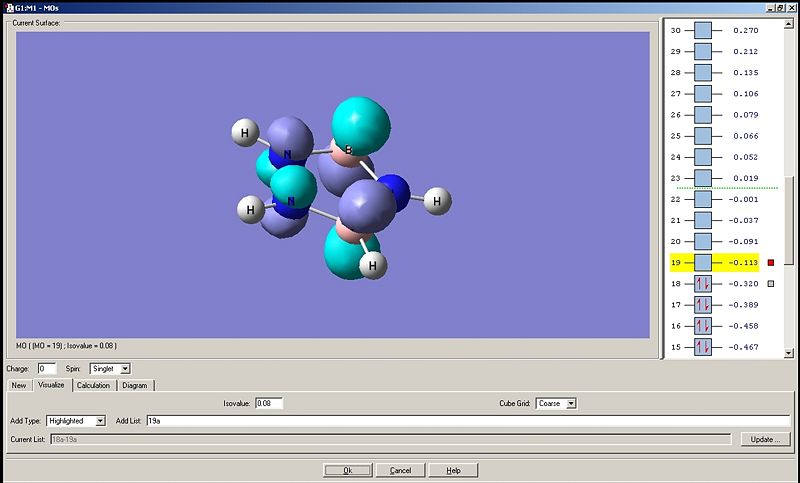Click the MO list scroll up arrow
This screenshot has height=483, width=800.
789,24
